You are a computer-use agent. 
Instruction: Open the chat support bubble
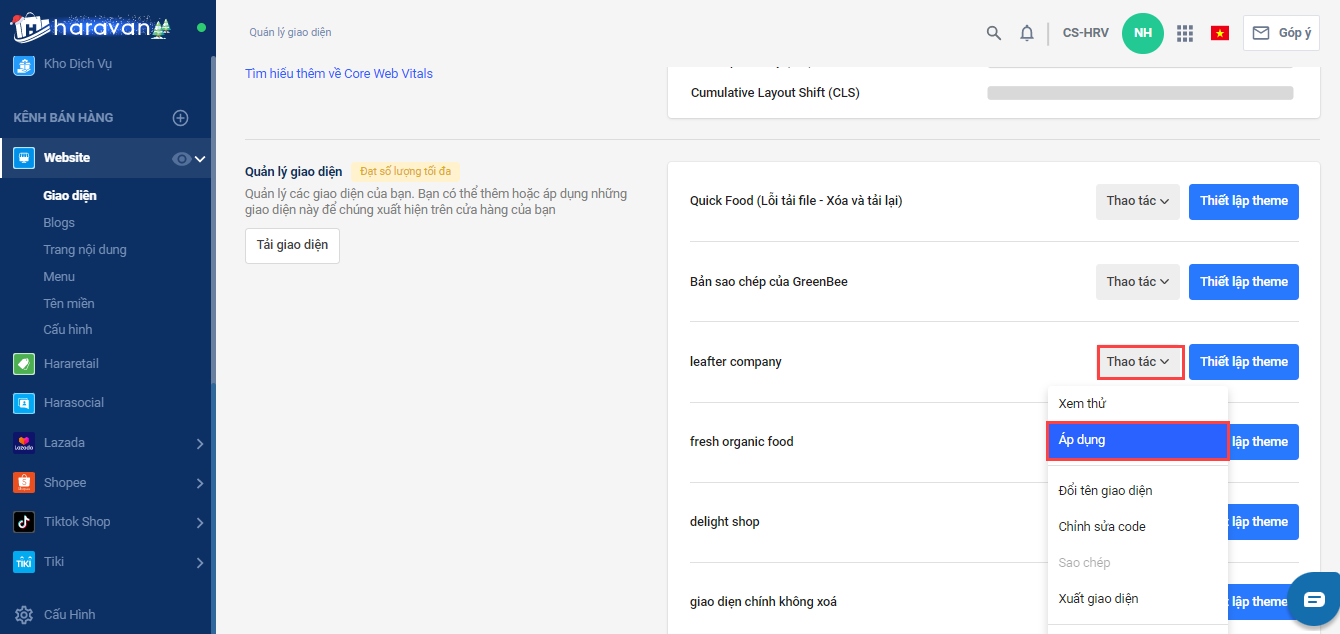click(x=1313, y=598)
